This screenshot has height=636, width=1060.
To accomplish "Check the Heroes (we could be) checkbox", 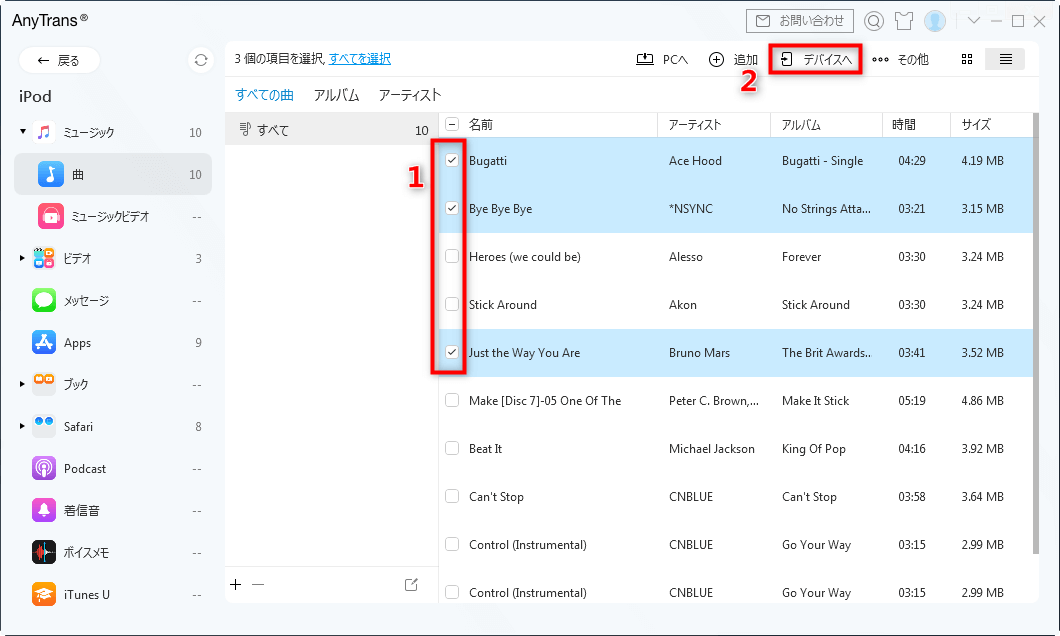I will click(x=452, y=256).
